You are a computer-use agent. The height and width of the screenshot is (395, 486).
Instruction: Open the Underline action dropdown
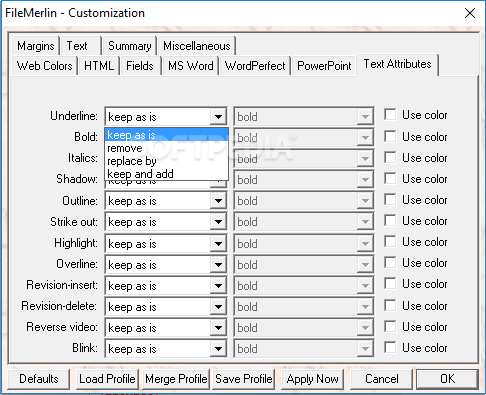coord(218,117)
